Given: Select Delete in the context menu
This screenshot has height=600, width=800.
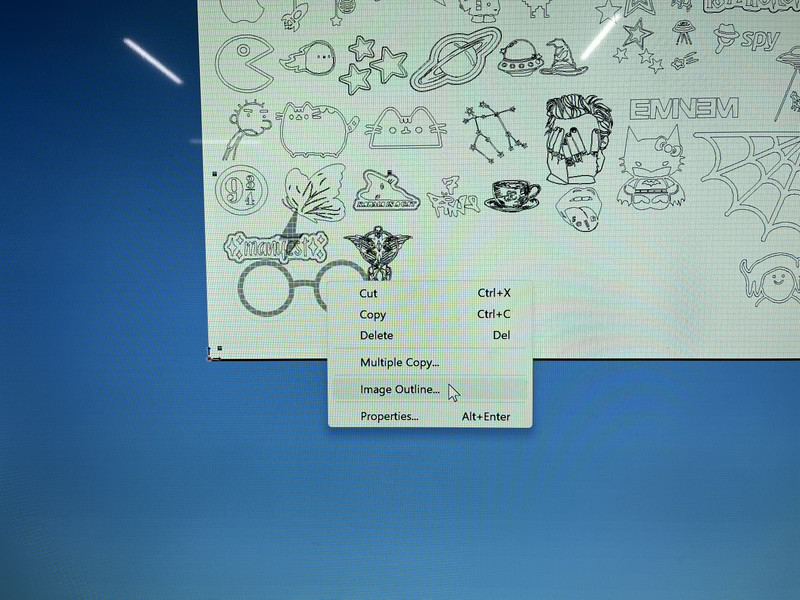Looking at the screenshot, I should pyautogui.click(x=429, y=335).
